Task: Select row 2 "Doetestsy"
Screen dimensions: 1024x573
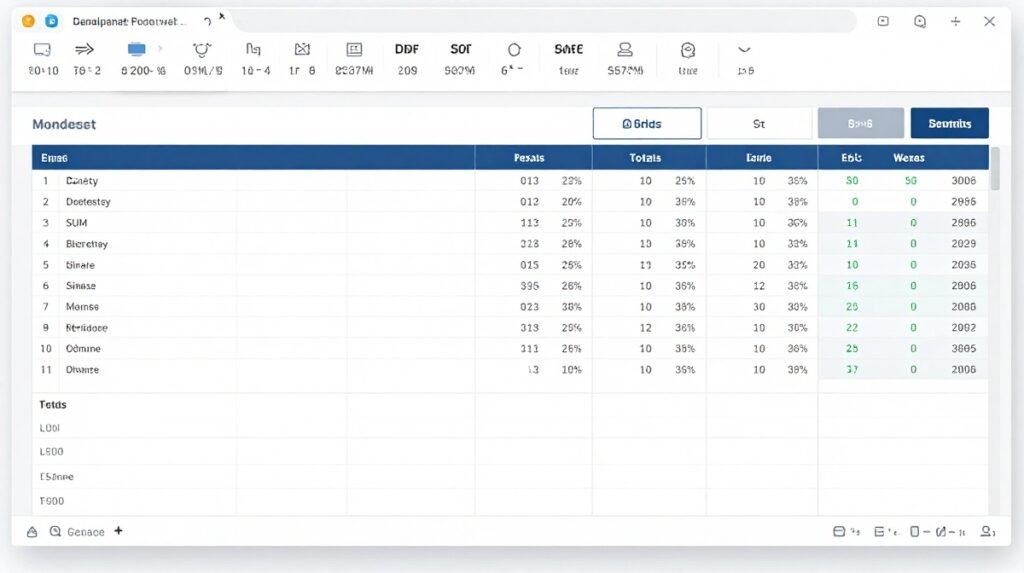Action: click(x=510, y=201)
